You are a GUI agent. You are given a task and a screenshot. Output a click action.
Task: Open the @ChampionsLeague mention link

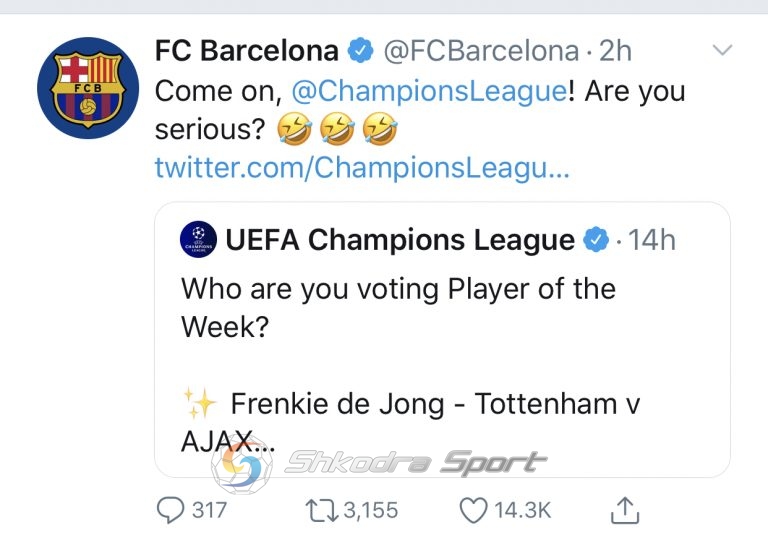[x=430, y=91]
